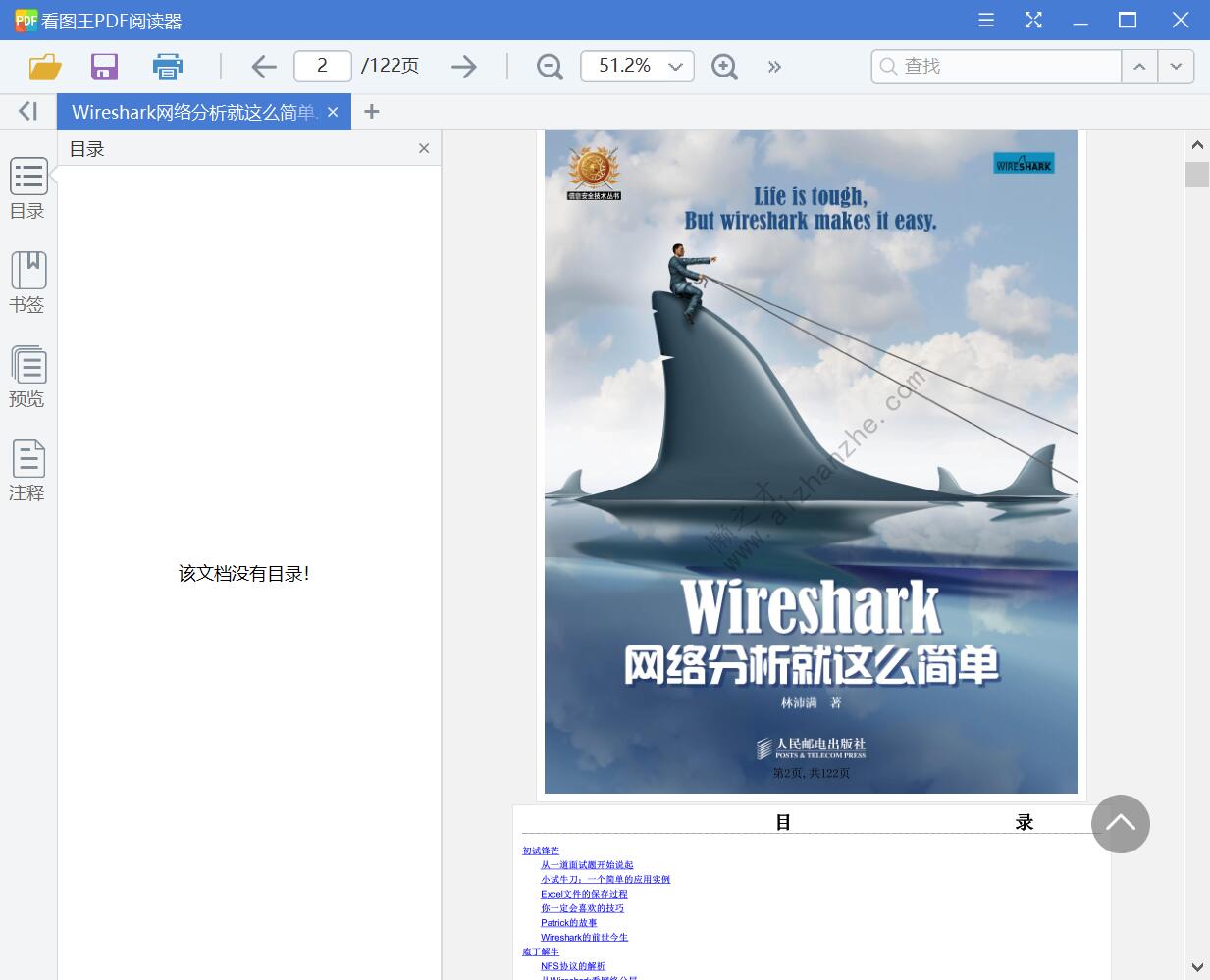This screenshot has height=980, width=1210.
Task: Click the 该文档没有目录 message text
Action: (244, 573)
